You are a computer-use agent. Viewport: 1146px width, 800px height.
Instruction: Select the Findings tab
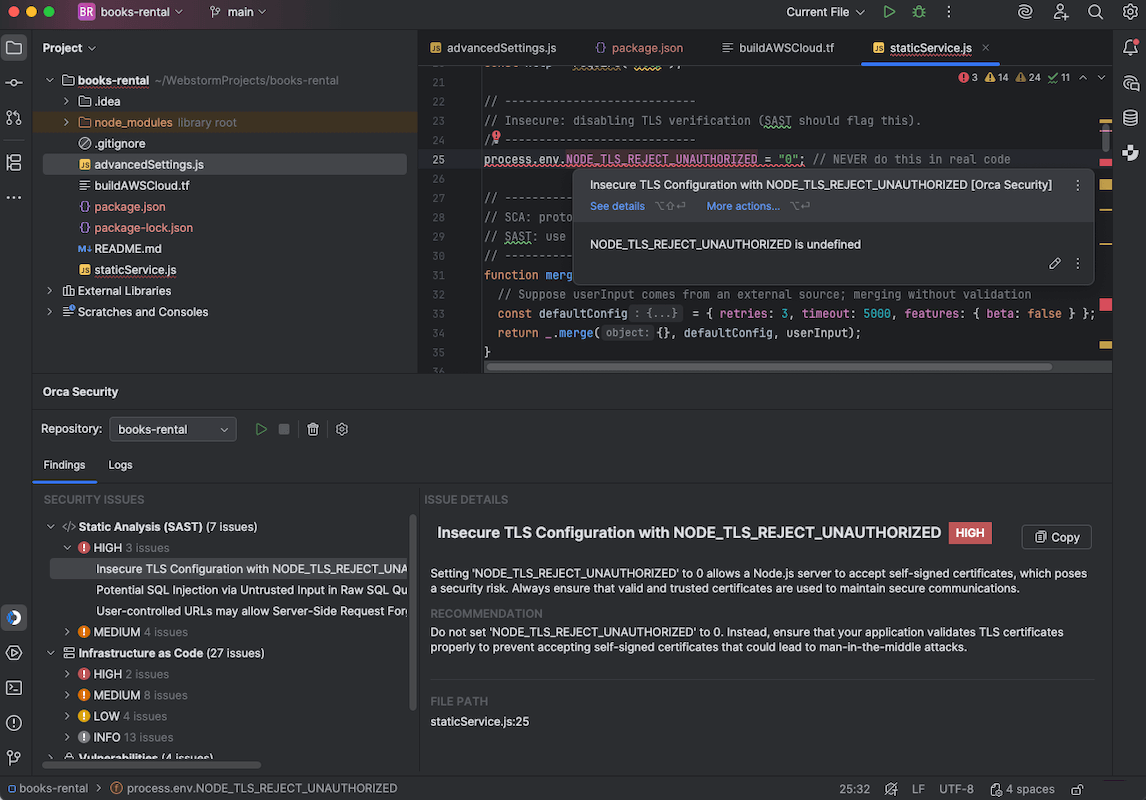coord(64,465)
